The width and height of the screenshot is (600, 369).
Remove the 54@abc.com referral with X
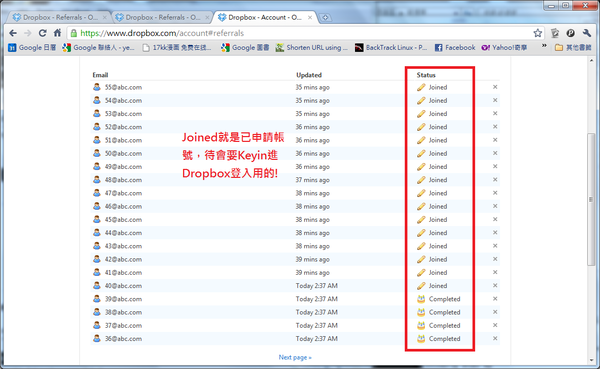(495, 100)
